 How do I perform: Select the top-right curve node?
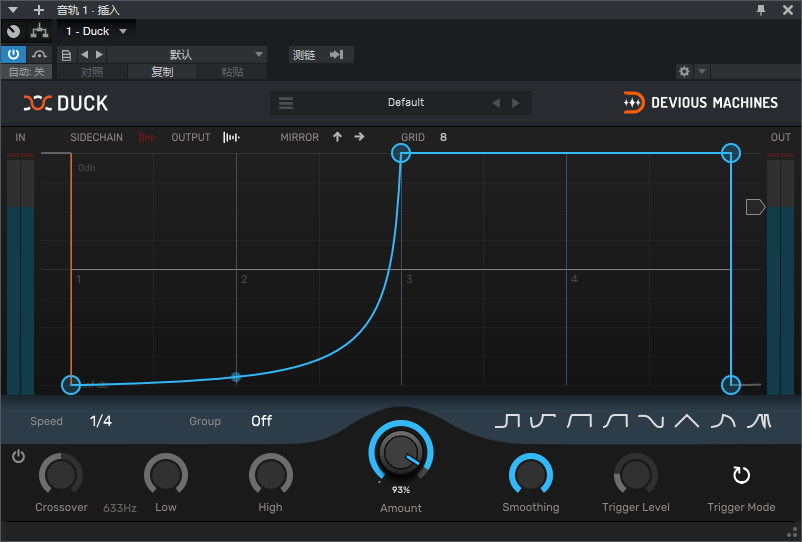pos(731,153)
